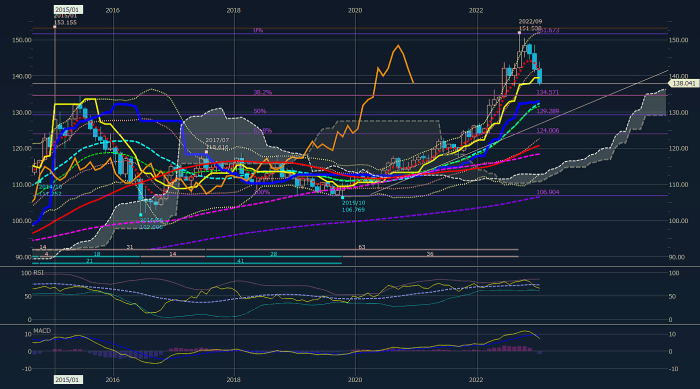700x389 pixels.
Task: Click the 2020 year label on bottom axis
Action: click(x=355, y=380)
